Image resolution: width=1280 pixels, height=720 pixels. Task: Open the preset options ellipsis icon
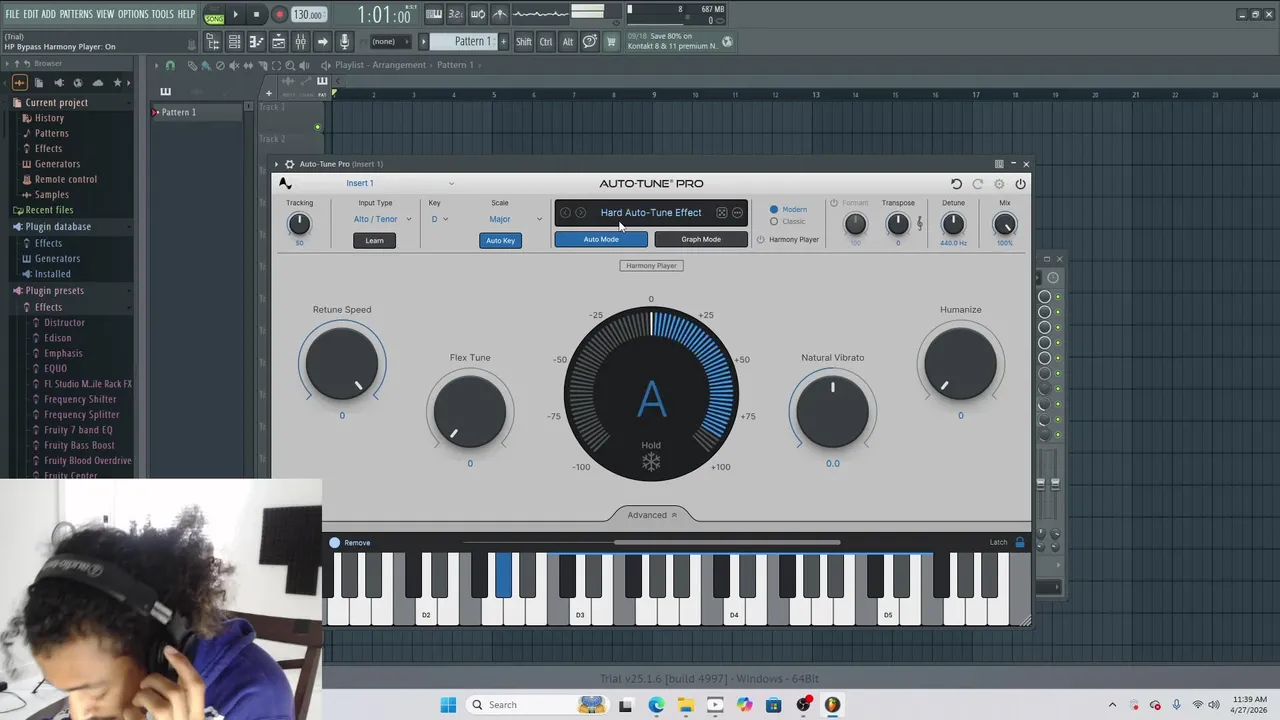pyautogui.click(x=737, y=213)
